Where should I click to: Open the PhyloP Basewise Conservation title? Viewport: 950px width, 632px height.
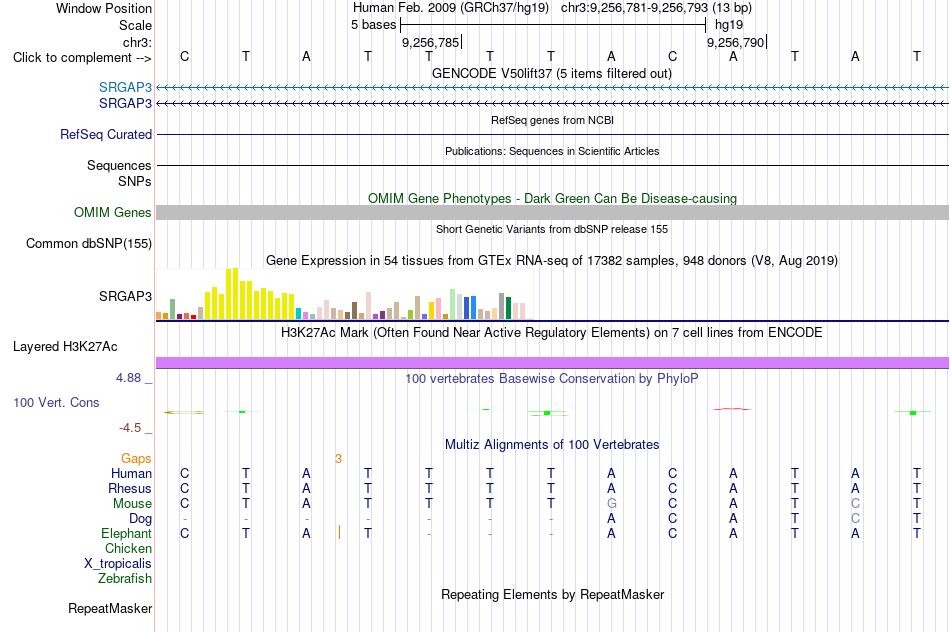(x=552, y=379)
